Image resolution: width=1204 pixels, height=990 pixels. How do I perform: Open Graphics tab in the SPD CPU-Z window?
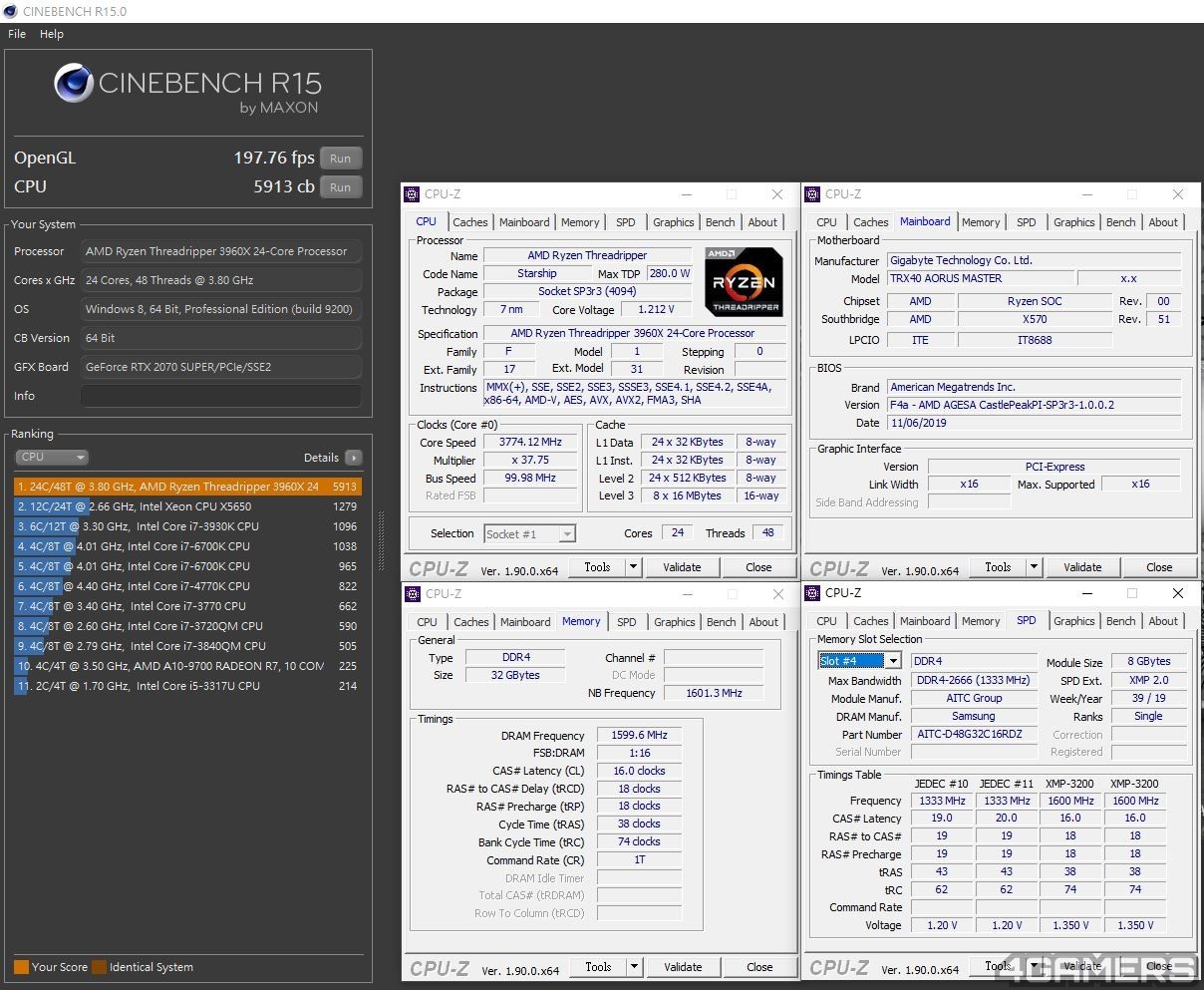pyautogui.click(x=1074, y=621)
